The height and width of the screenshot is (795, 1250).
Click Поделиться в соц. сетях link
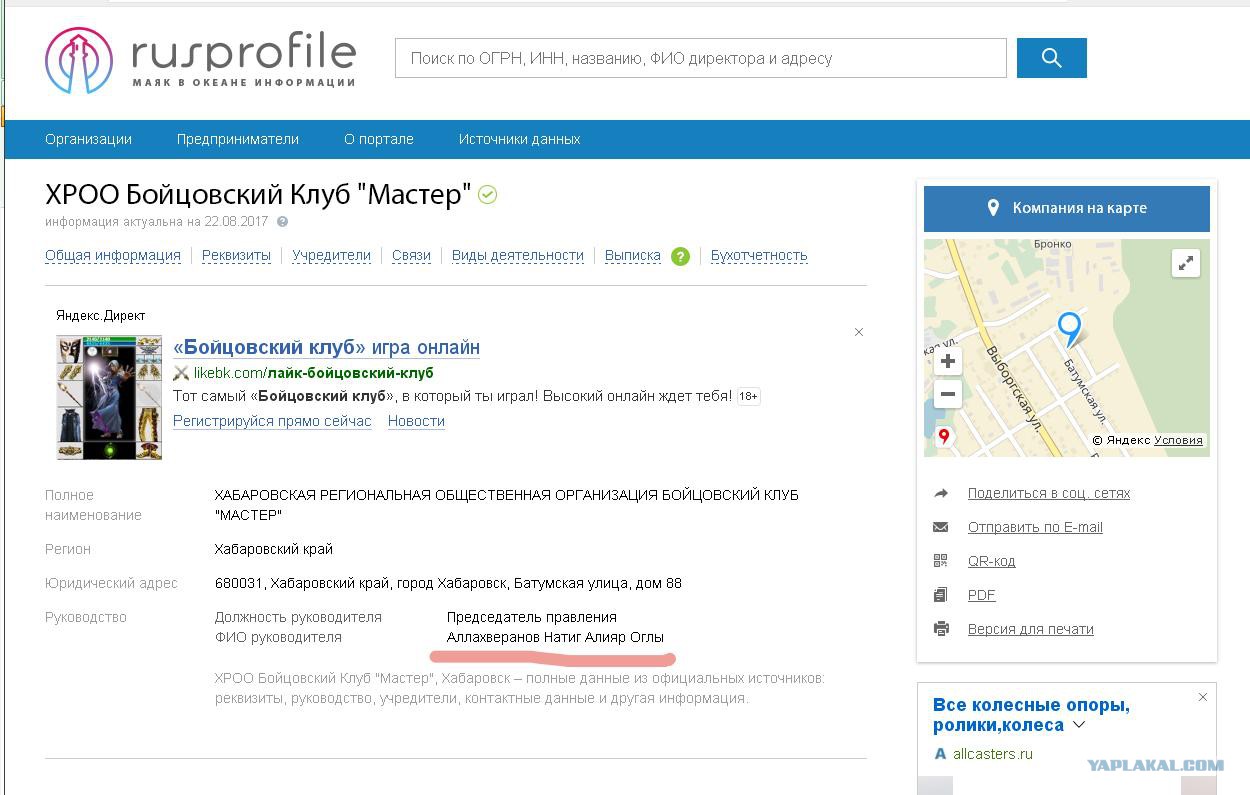1049,493
